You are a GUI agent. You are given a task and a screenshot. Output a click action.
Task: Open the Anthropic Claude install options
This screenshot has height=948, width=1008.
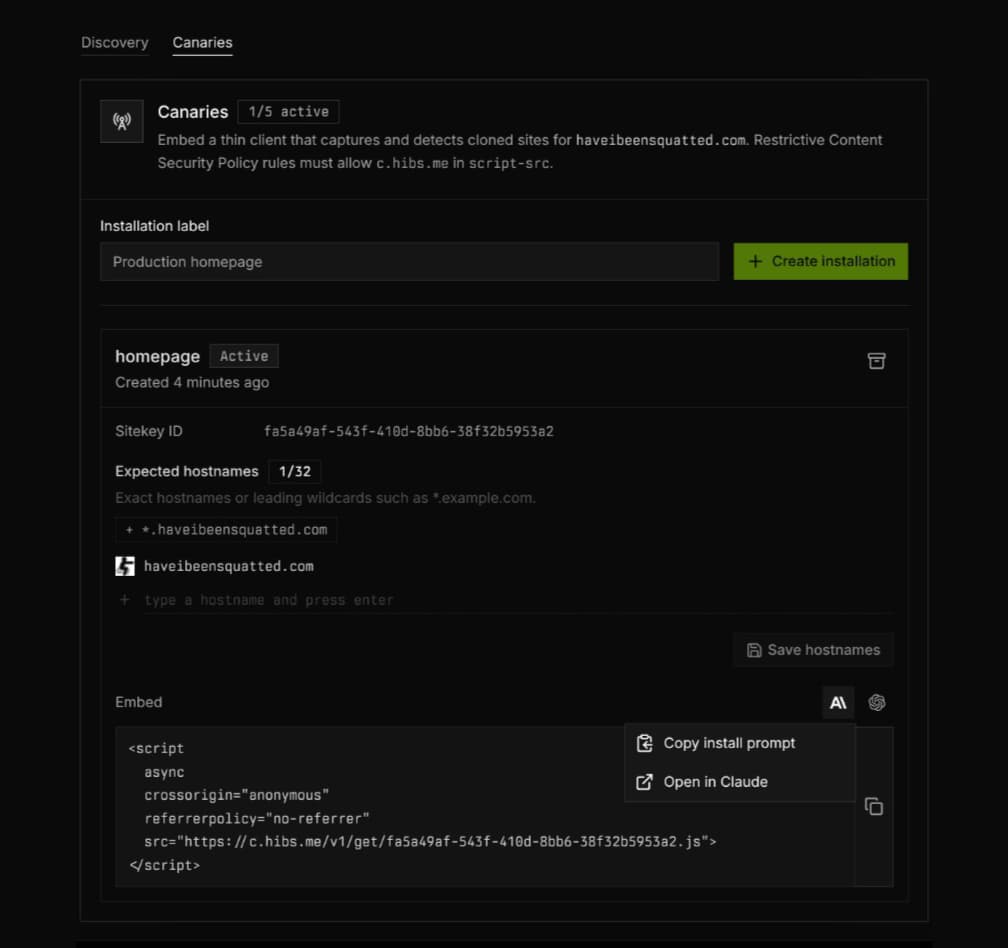(838, 702)
